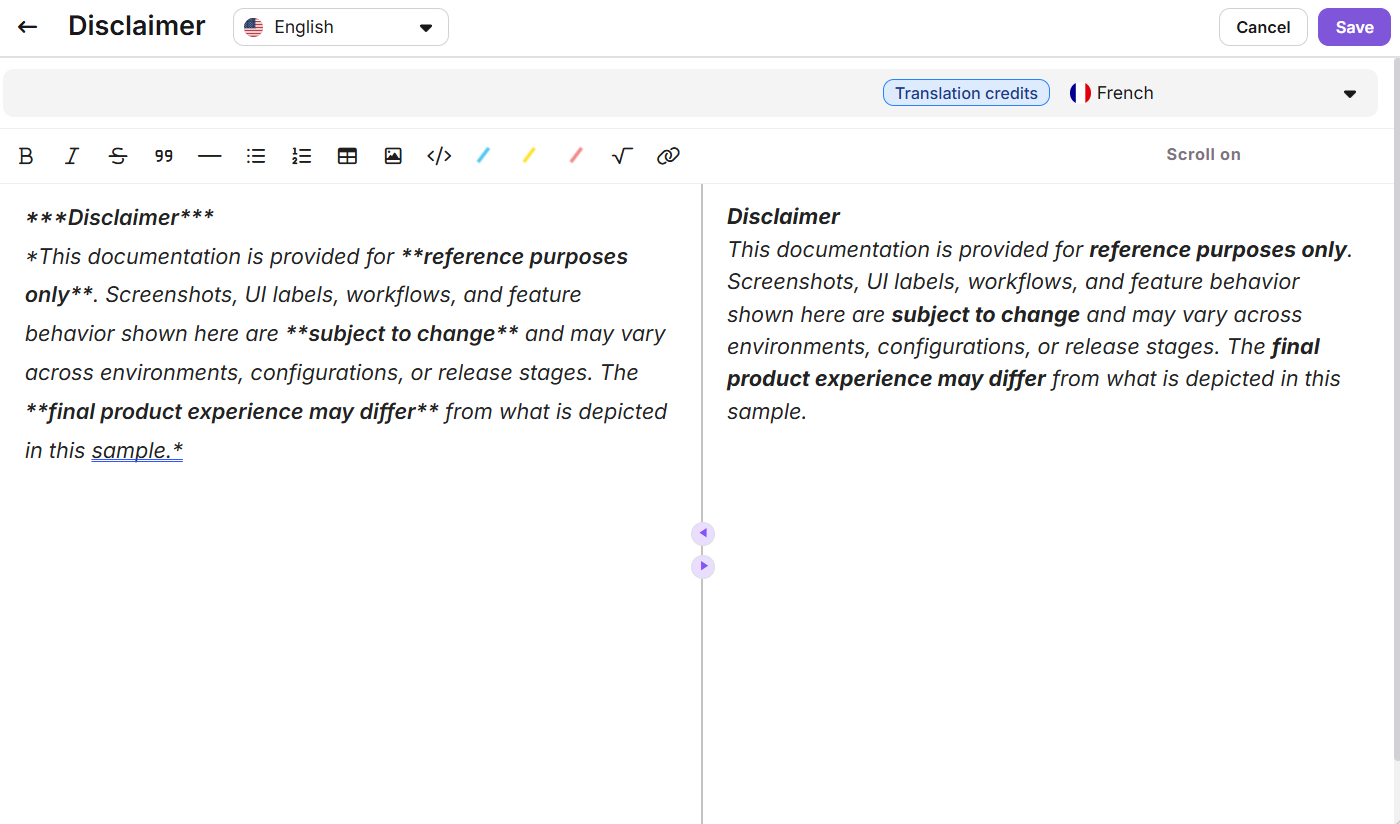Screen dimensions: 1400x824
Task: Insert a table
Action: (x=347, y=155)
